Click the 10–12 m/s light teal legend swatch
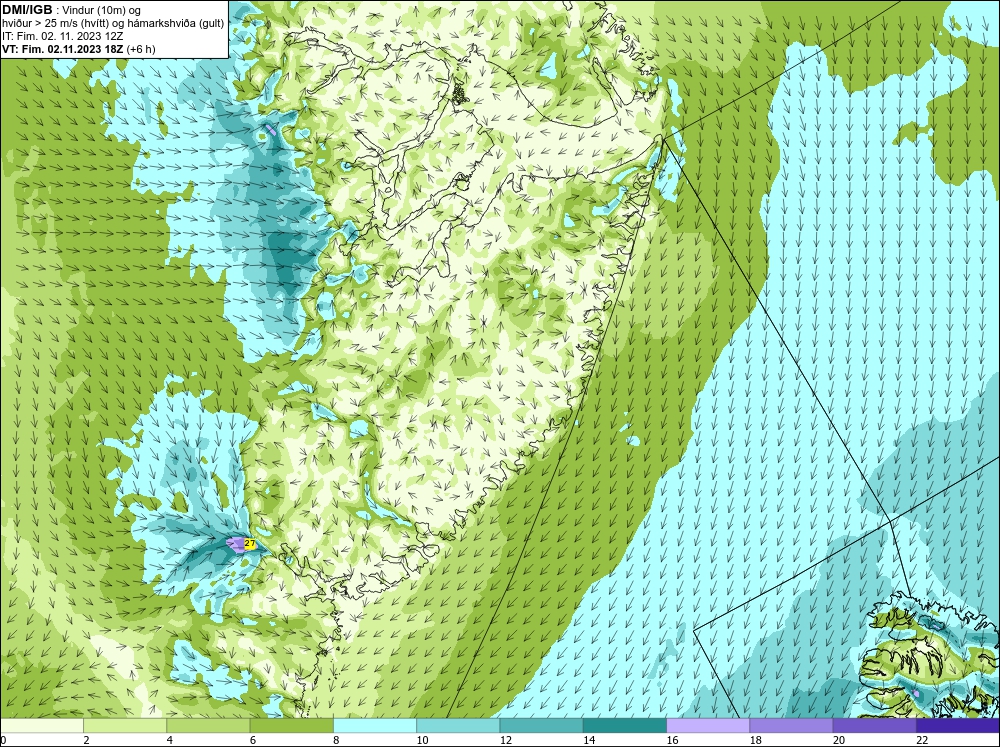1000x747 pixels. tap(458, 726)
